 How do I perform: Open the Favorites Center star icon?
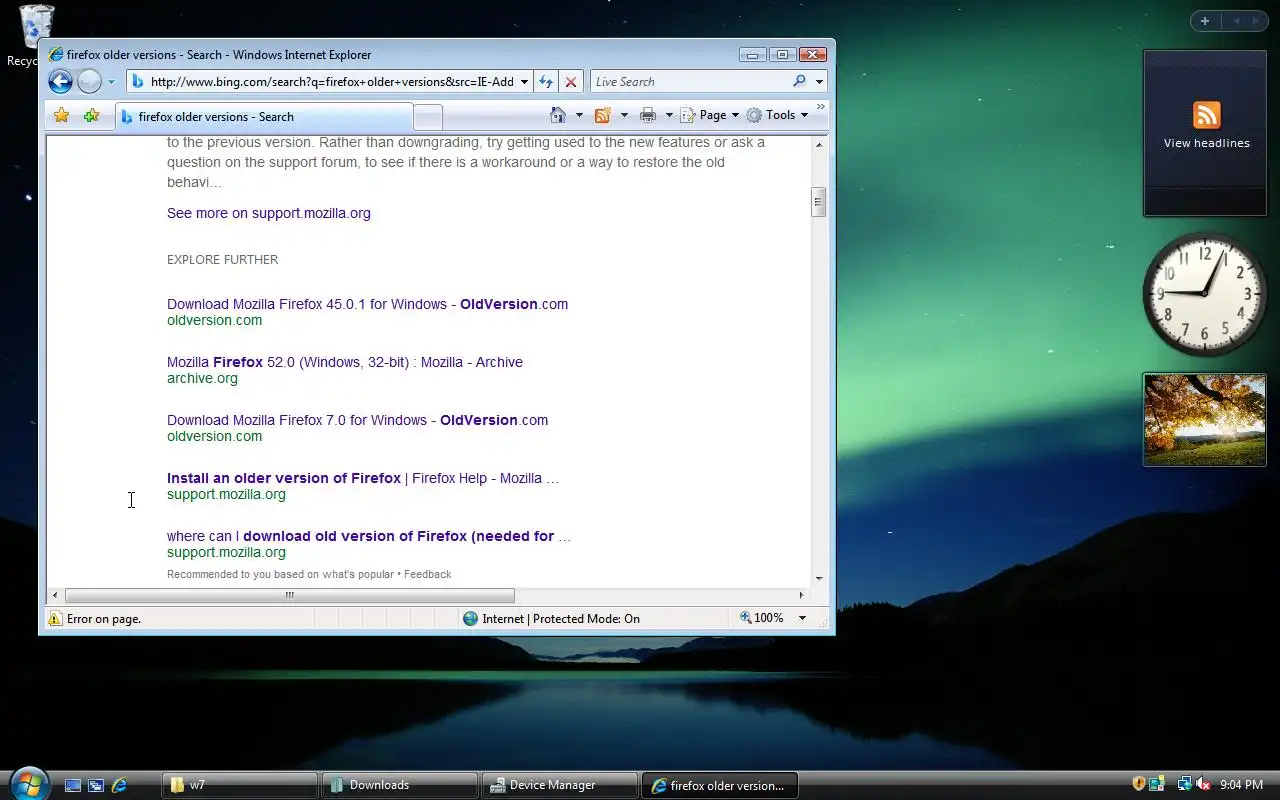click(x=62, y=116)
